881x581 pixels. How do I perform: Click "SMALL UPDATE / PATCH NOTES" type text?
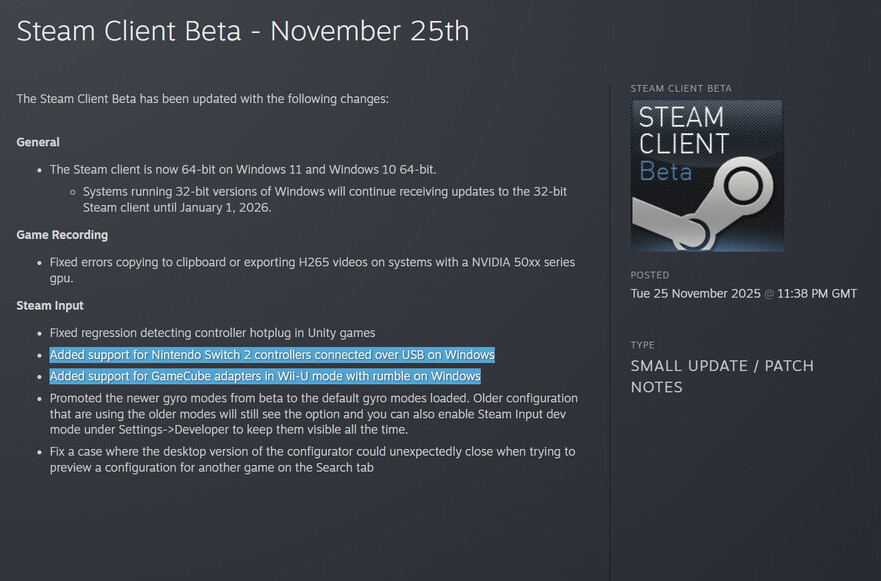click(x=722, y=376)
